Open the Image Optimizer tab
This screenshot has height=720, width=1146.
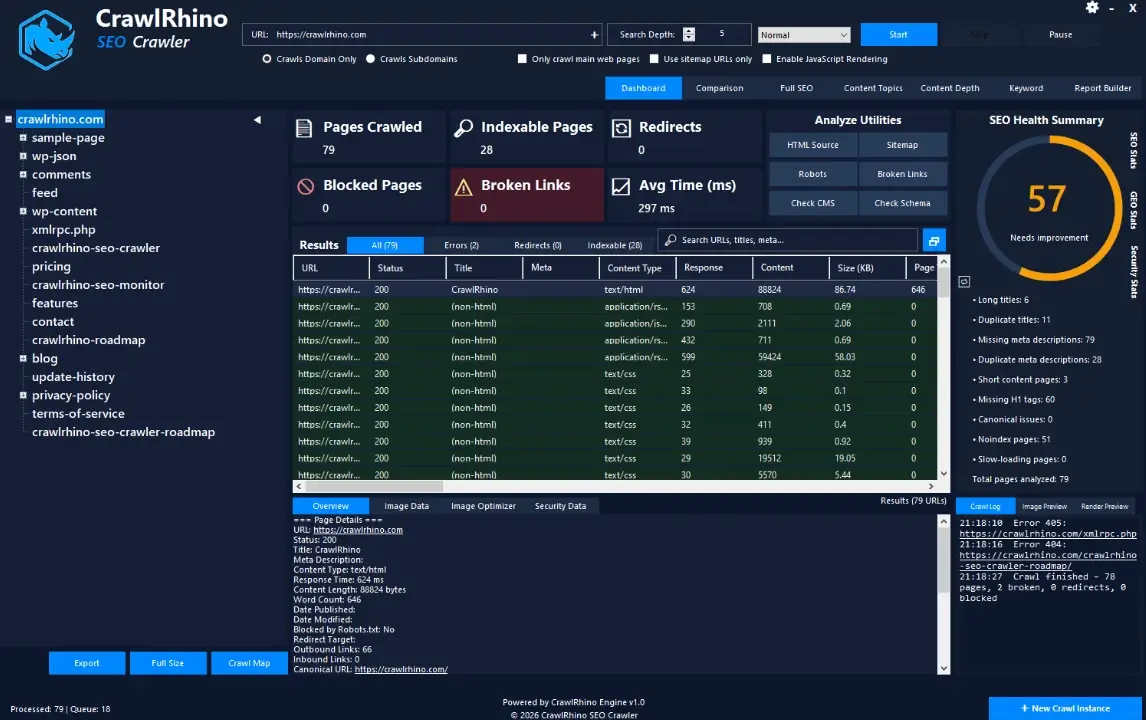(483, 506)
